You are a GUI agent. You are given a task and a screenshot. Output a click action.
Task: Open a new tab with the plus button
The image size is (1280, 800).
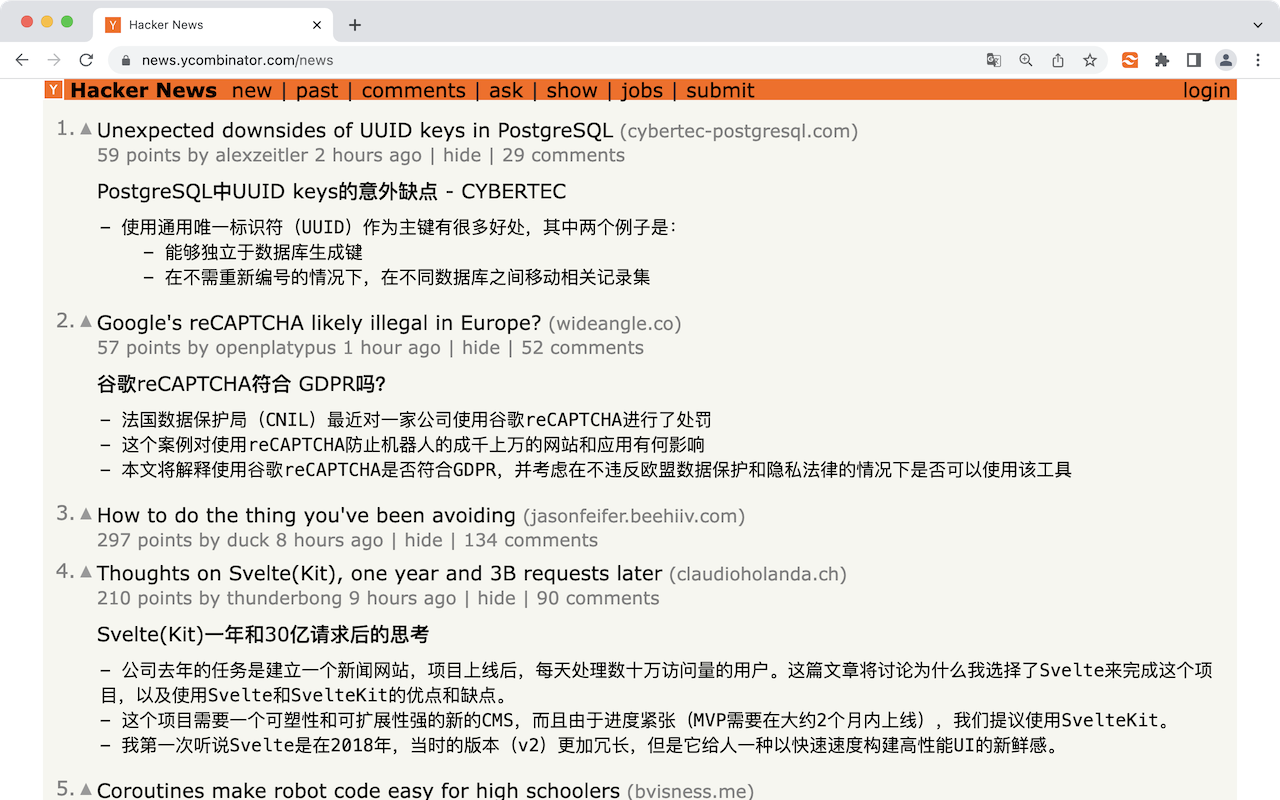tap(355, 25)
